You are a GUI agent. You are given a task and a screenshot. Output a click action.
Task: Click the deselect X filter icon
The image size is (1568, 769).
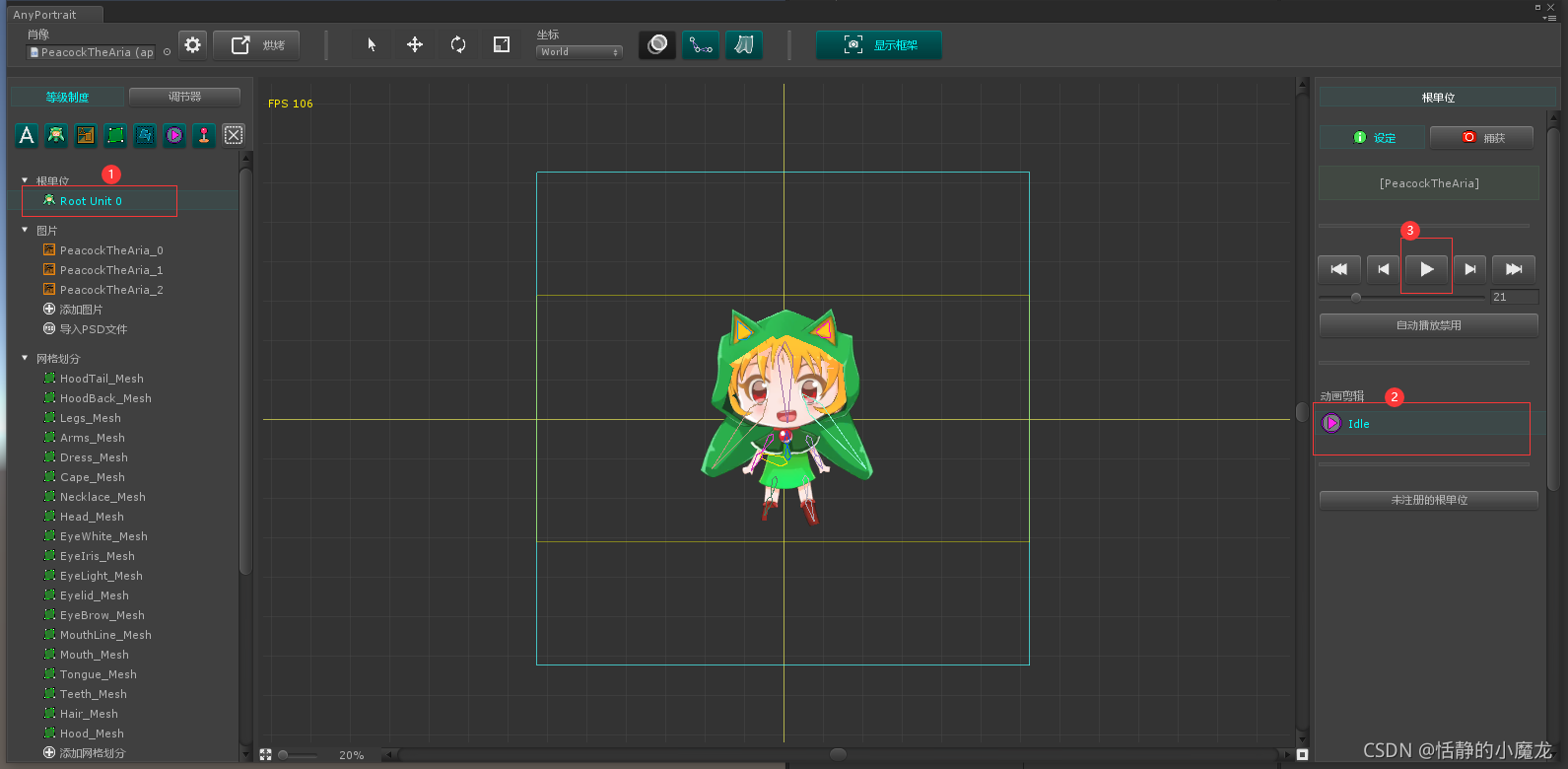coord(234,135)
